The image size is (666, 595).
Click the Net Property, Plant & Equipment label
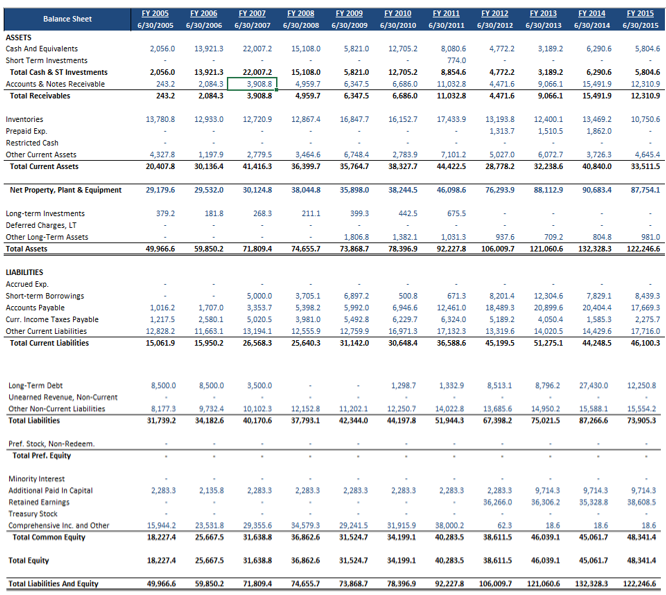click(66, 190)
